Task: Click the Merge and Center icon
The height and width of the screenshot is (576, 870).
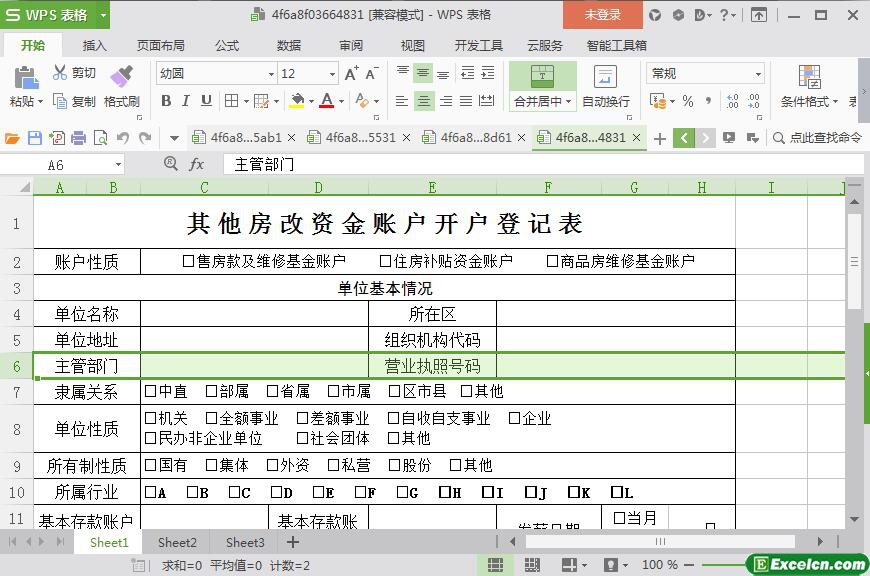Action: click(542, 76)
